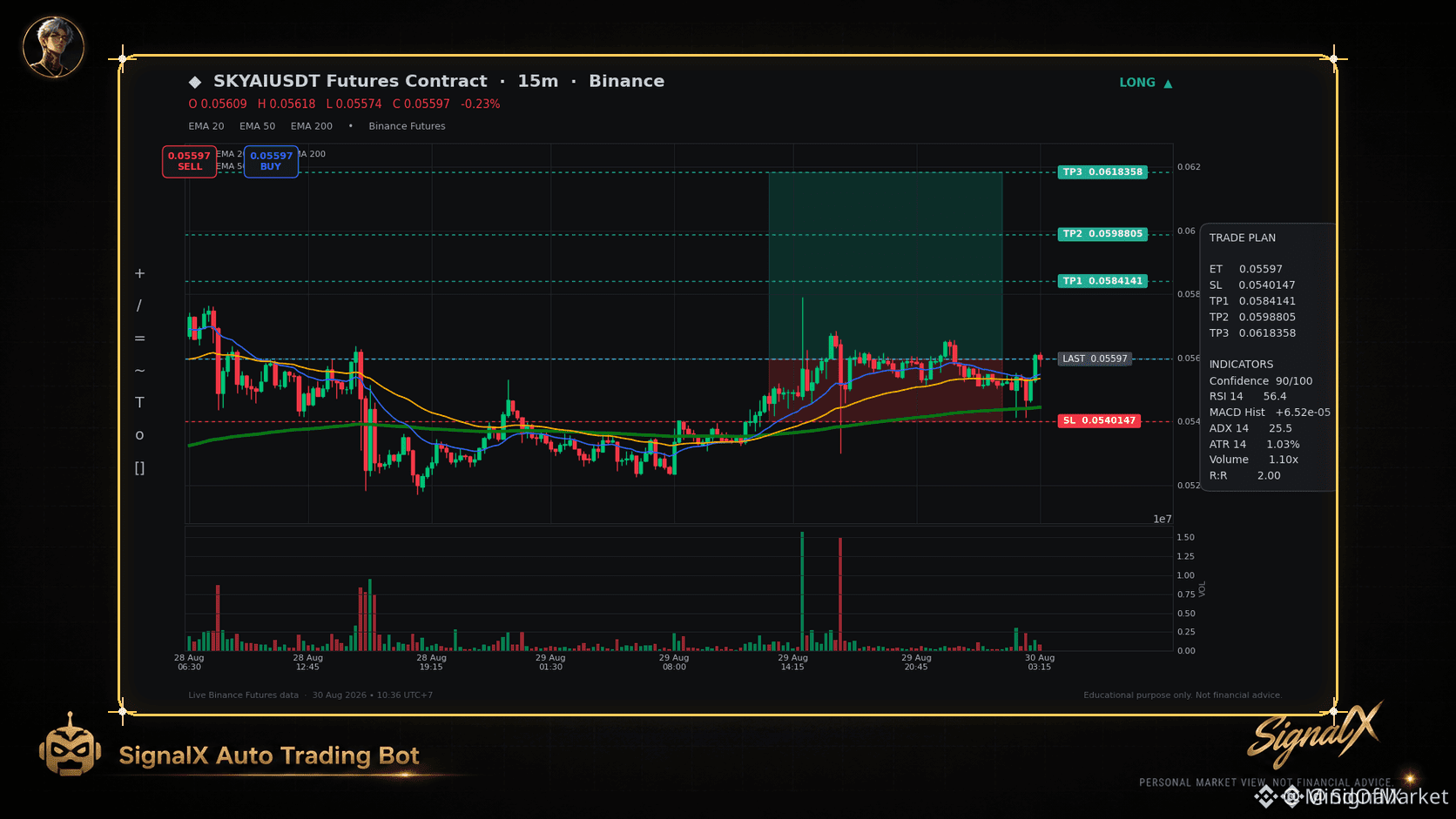Click the EMA 200 legend label
This screenshot has width=1456, height=819.
[x=312, y=126]
